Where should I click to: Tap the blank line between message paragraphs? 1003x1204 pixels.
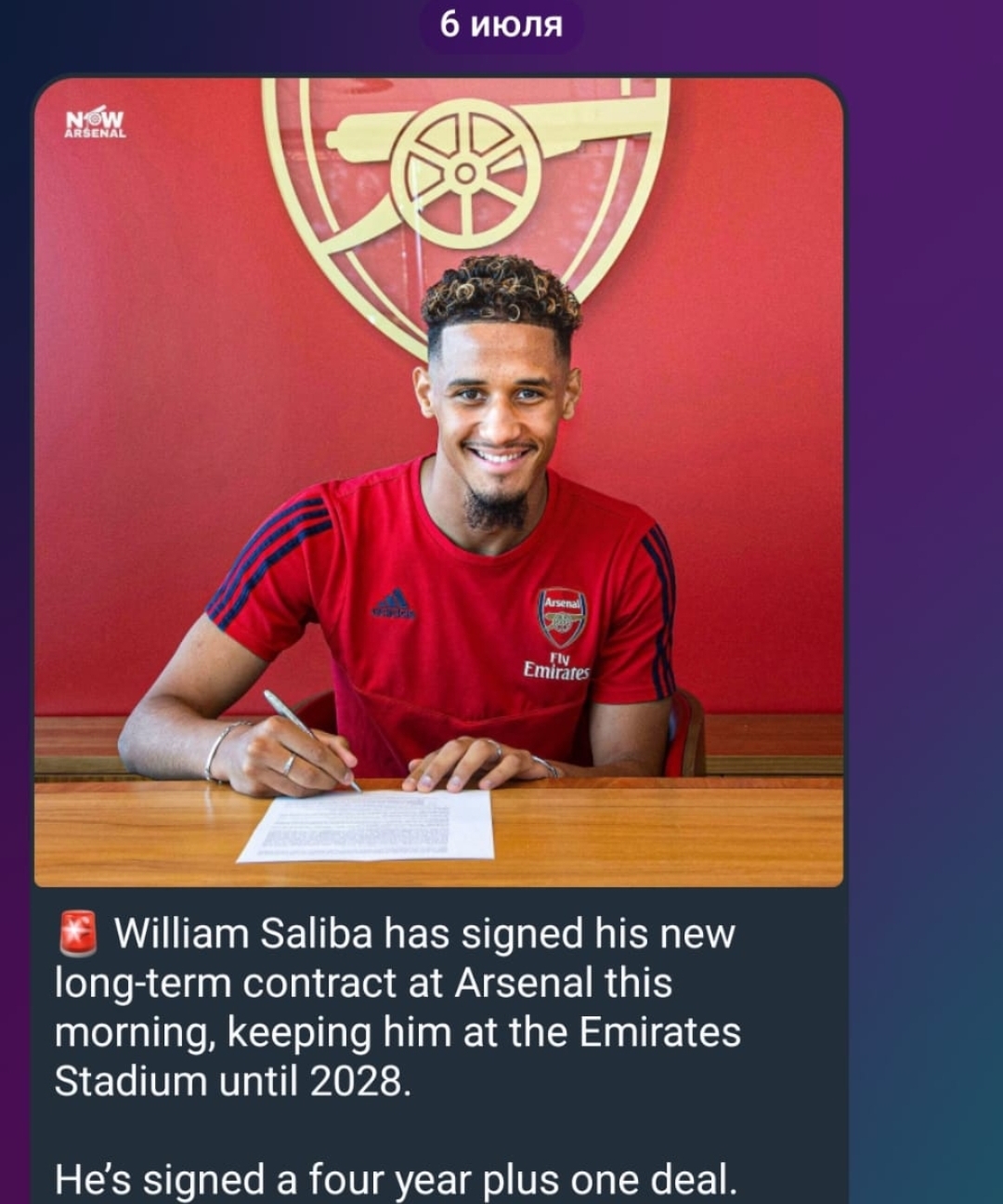coord(397,1131)
